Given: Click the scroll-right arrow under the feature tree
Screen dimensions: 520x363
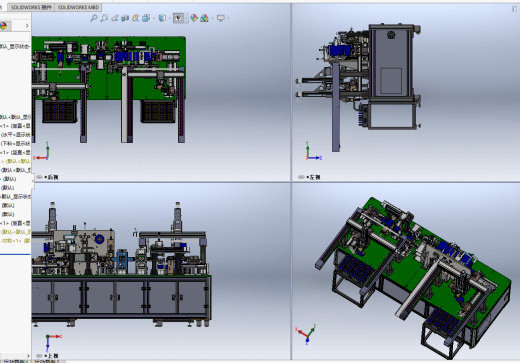Looking at the screenshot, I should (28, 356).
